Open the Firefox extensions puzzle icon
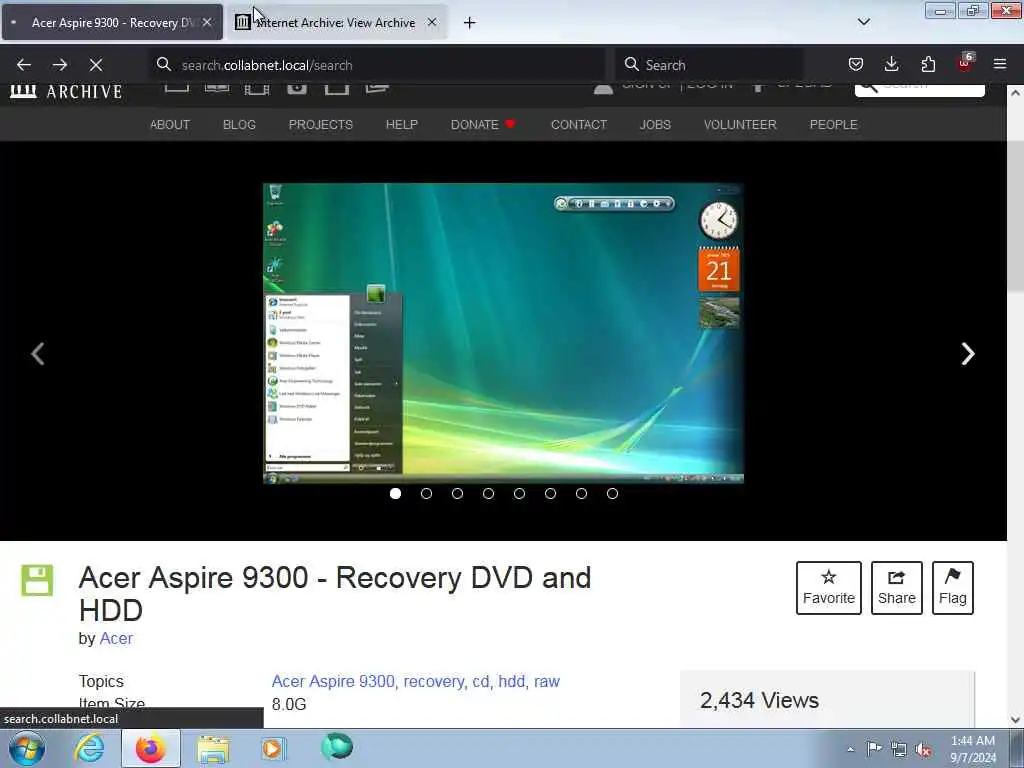This screenshot has width=1024, height=768. (928, 64)
